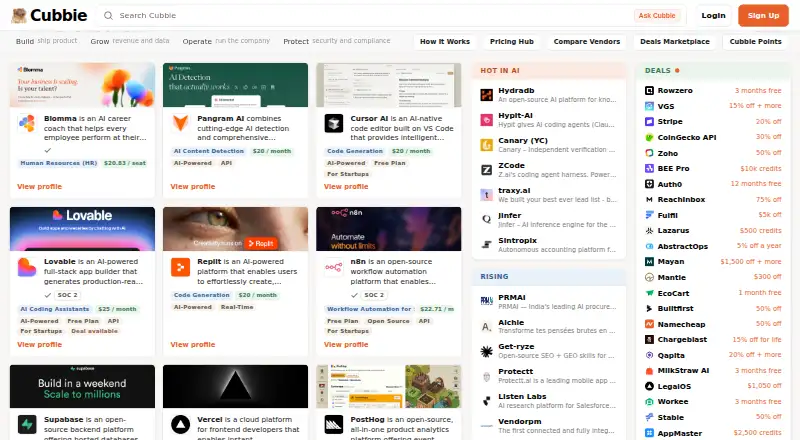The height and width of the screenshot is (440, 800).
Task: Open the Protect security and compliance menu
Action: tap(337, 41)
